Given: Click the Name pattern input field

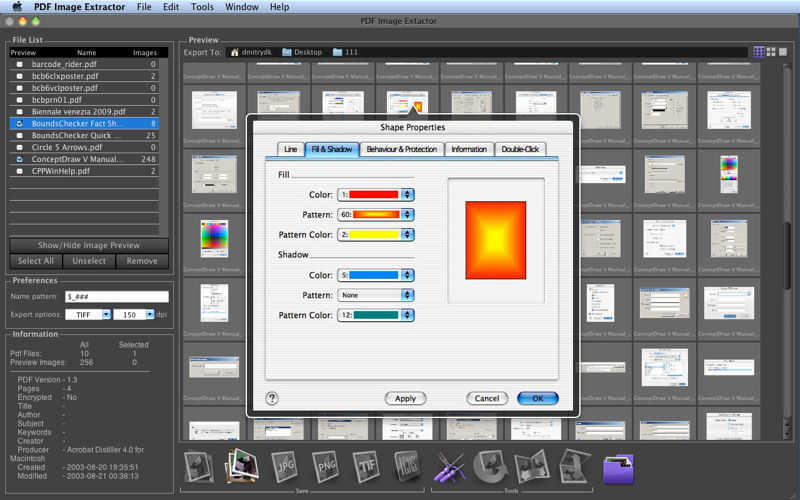Looking at the screenshot, I should 117,296.
